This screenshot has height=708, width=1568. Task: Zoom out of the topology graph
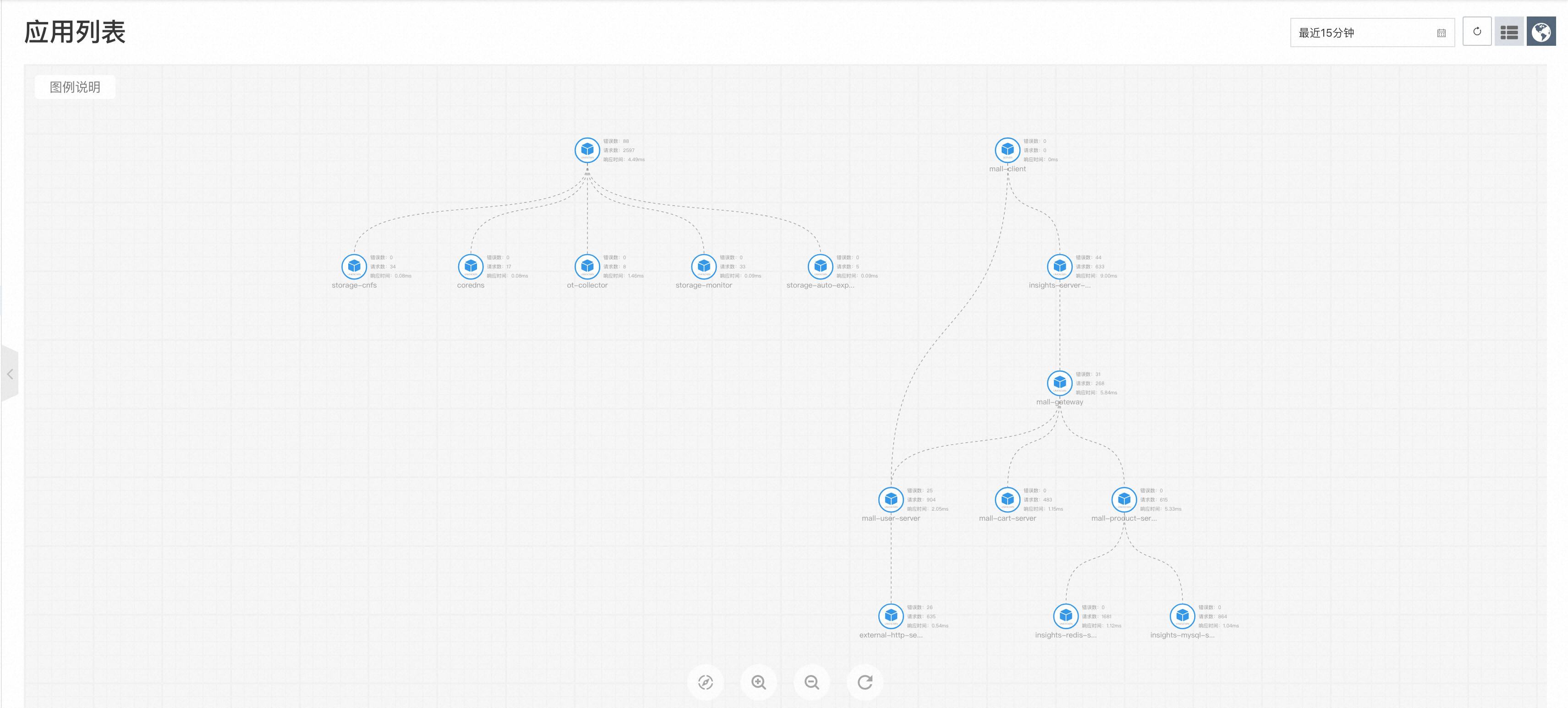(x=811, y=682)
